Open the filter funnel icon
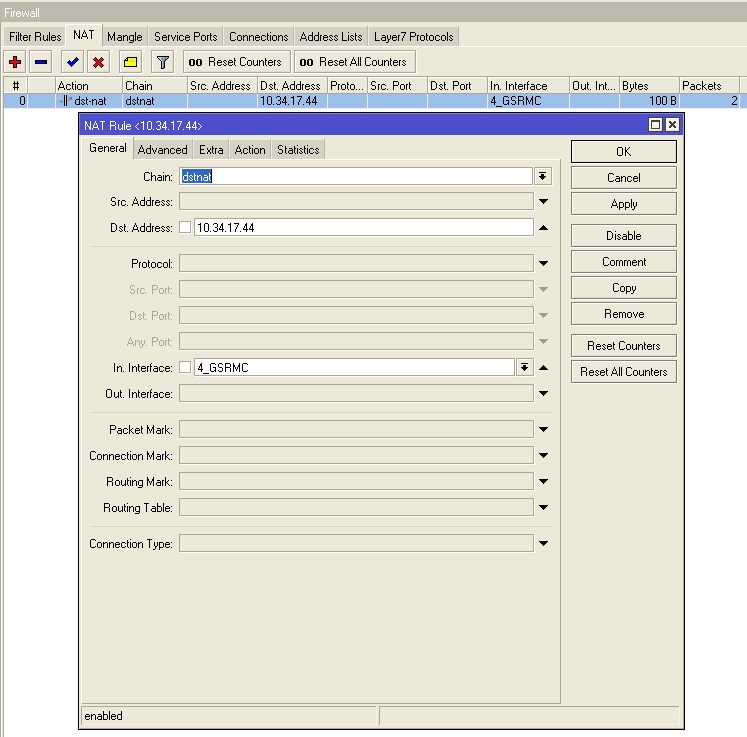 162,62
